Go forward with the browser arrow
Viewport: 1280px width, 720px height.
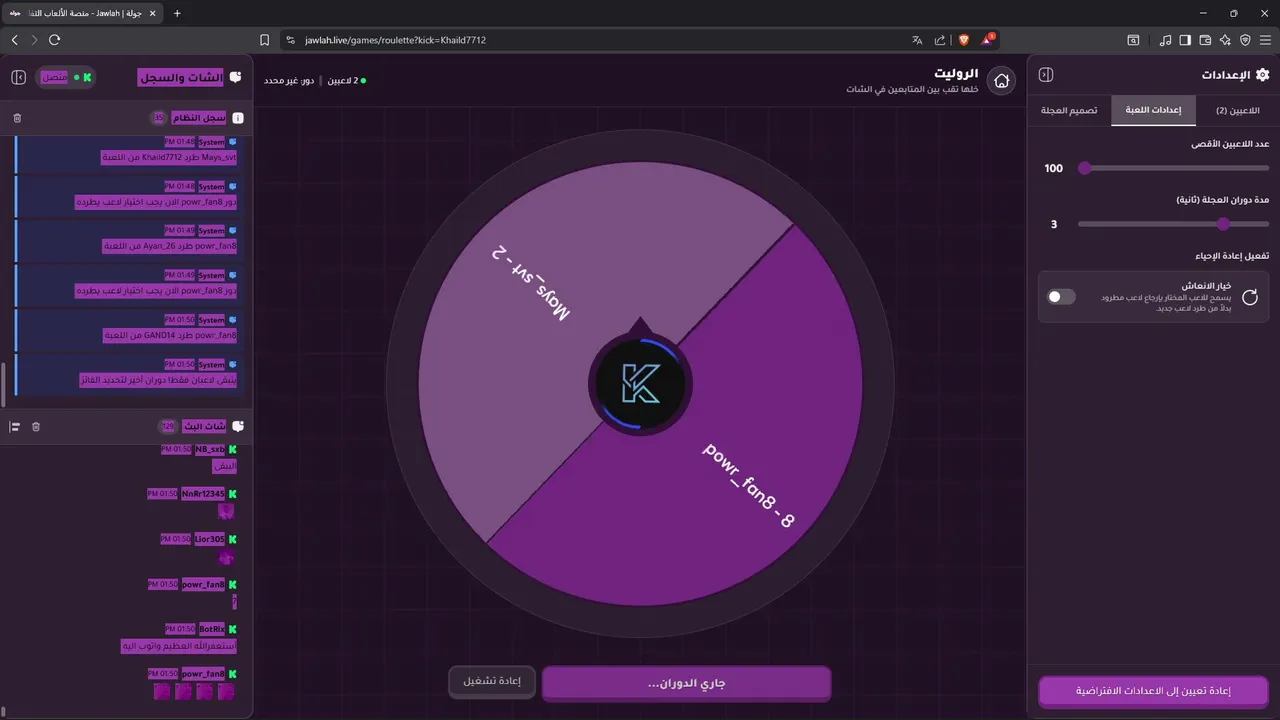[x=34, y=40]
